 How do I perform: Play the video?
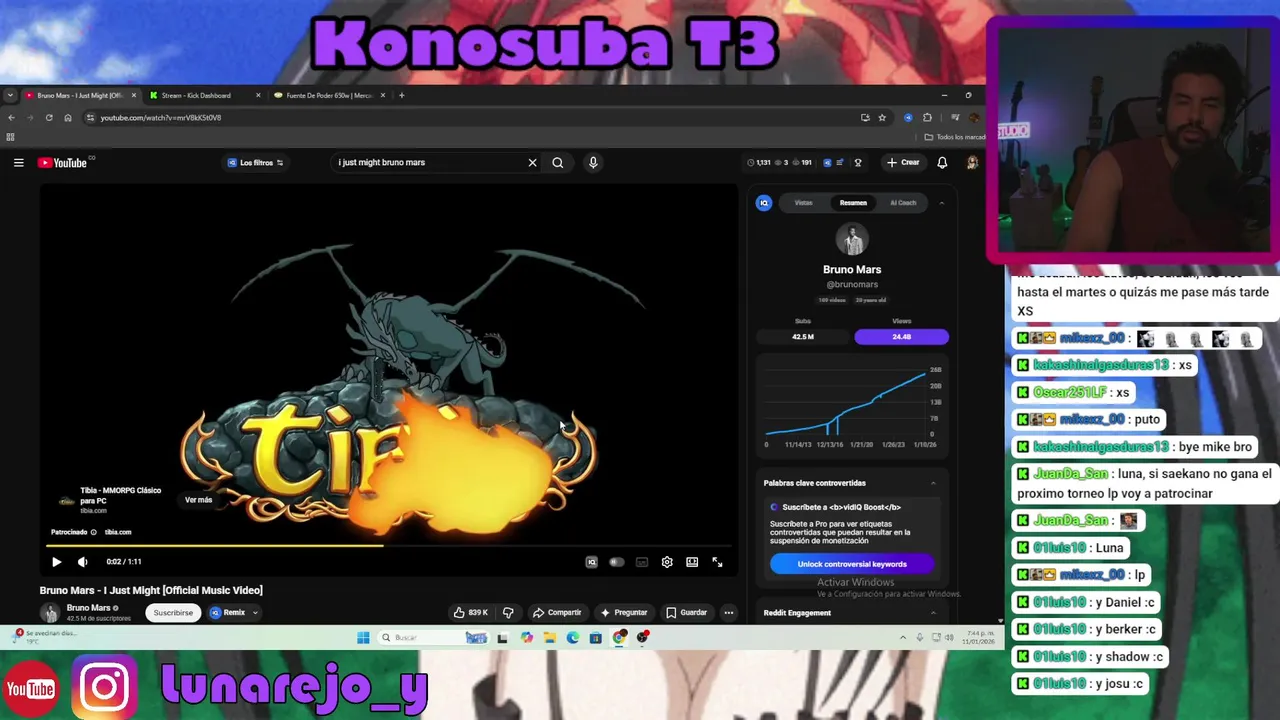coord(56,562)
